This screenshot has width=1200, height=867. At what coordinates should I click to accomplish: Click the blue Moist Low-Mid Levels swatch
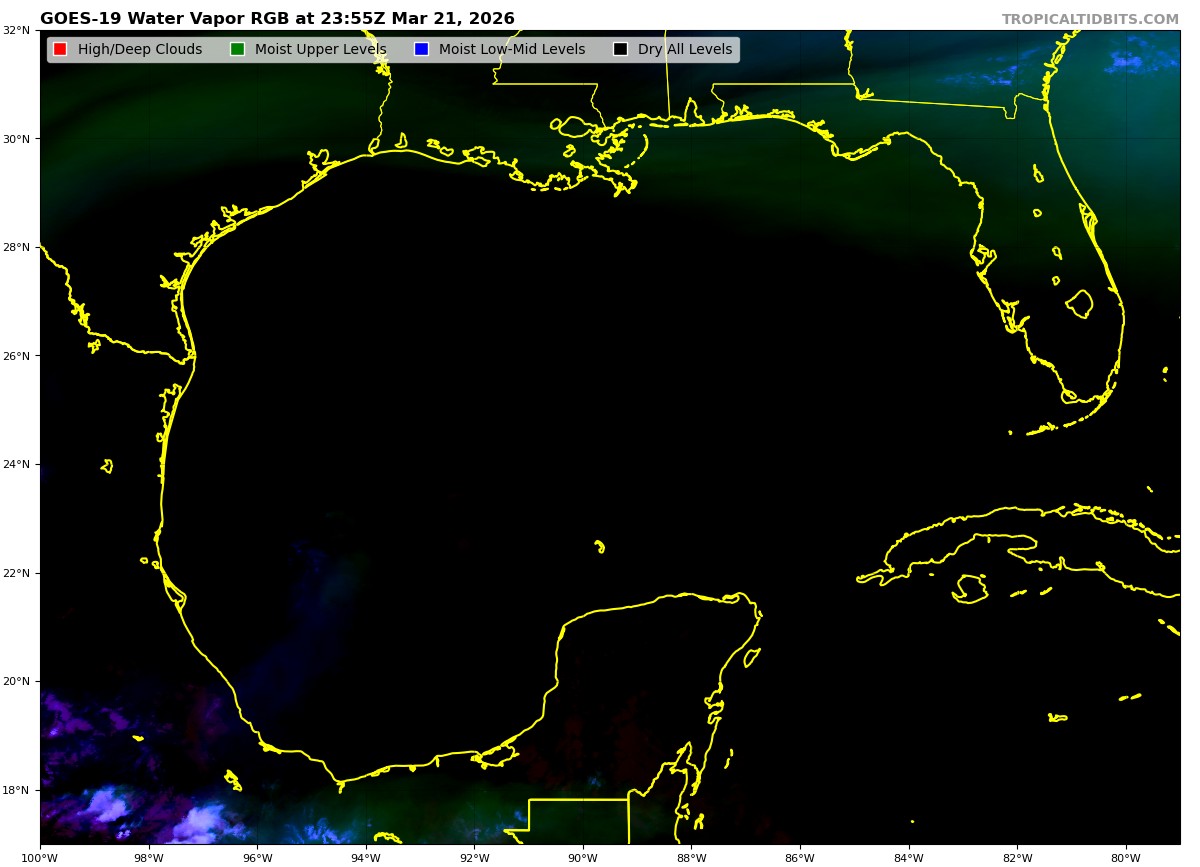pos(421,50)
